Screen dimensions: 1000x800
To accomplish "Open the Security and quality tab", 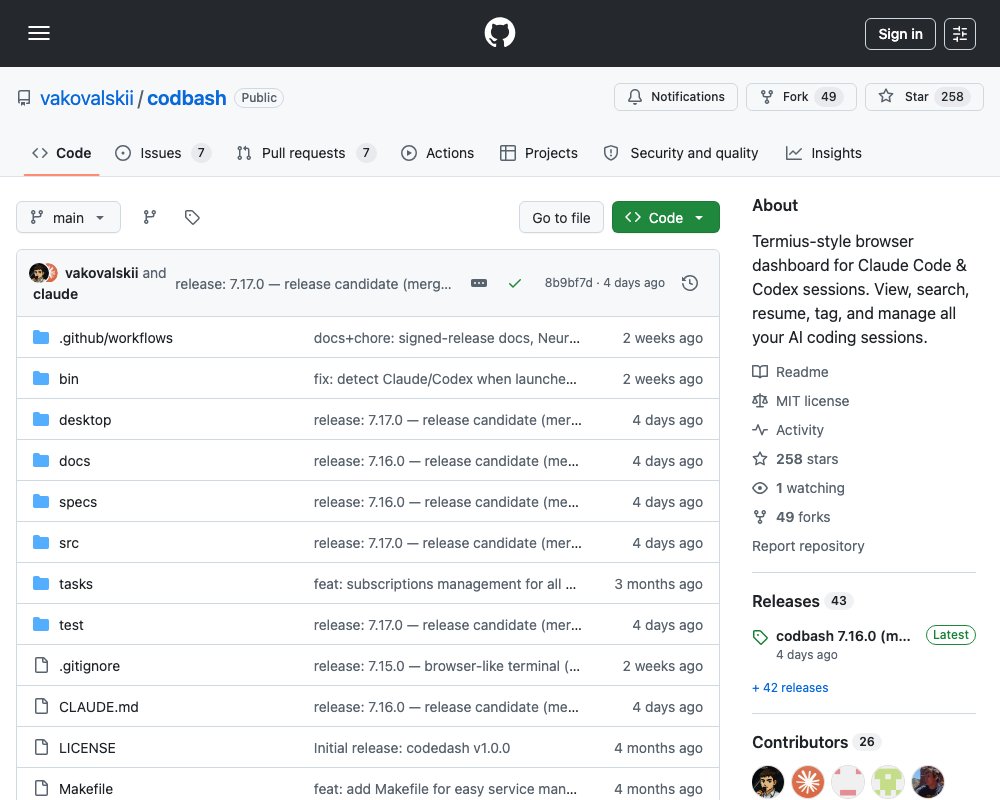I will point(680,153).
